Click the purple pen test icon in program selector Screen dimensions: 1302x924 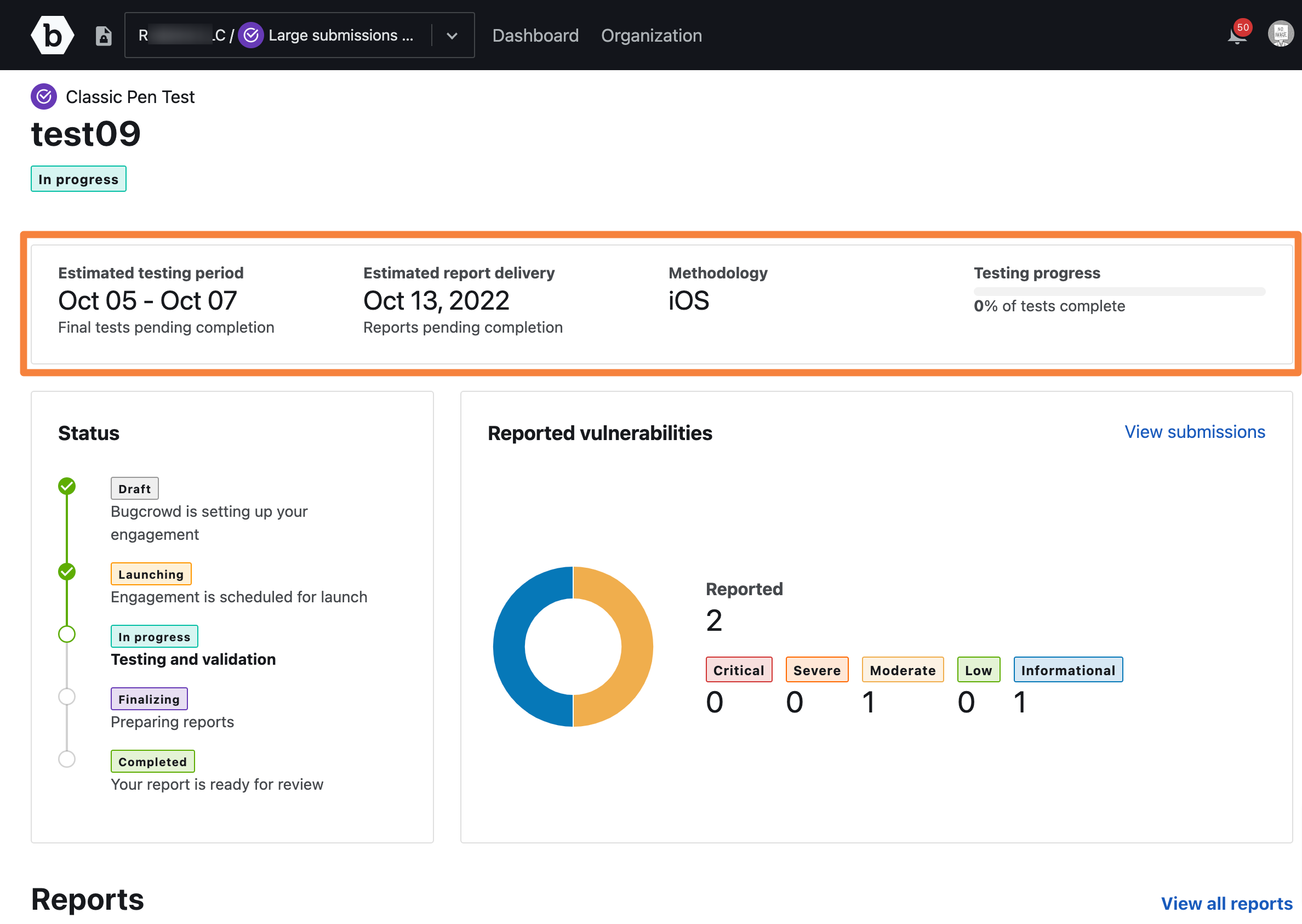[251, 35]
